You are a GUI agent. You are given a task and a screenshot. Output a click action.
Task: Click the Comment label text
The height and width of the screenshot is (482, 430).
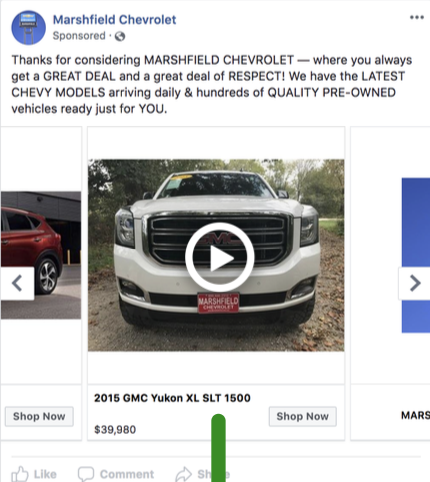(x=127, y=474)
